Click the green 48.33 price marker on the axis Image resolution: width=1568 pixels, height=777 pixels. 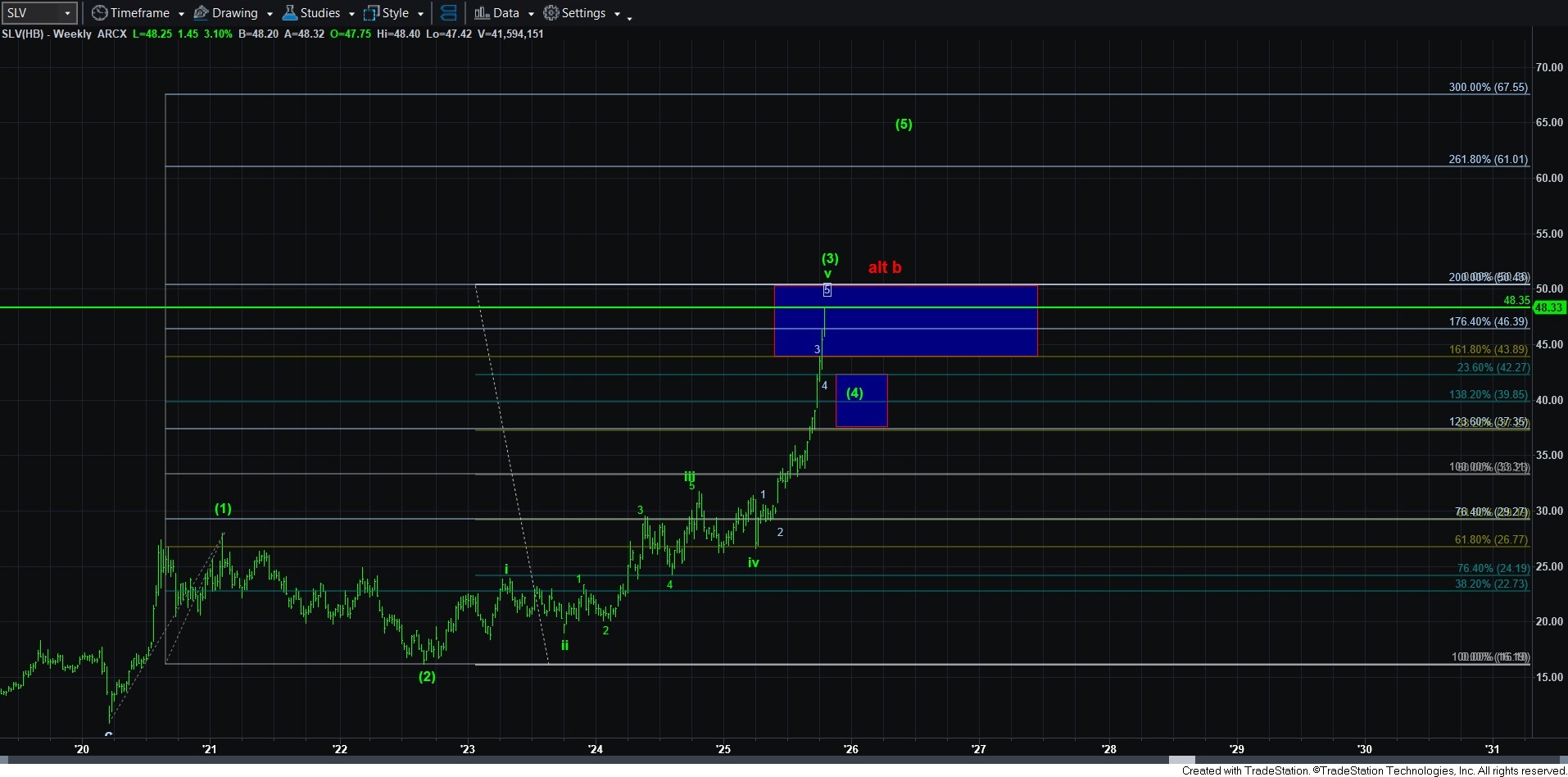1548,307
